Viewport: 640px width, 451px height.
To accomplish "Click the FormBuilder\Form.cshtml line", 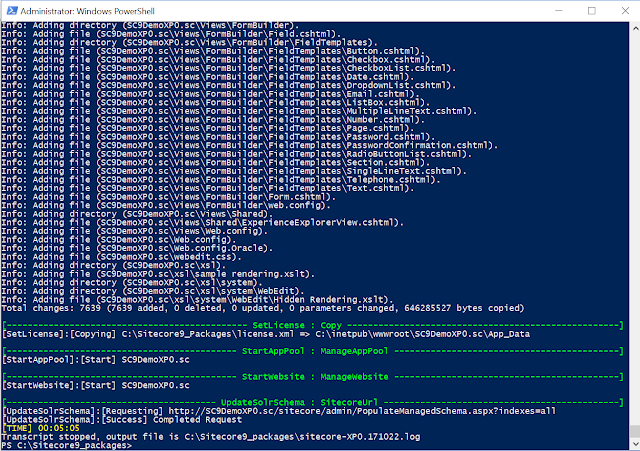I will coord(169,197).
